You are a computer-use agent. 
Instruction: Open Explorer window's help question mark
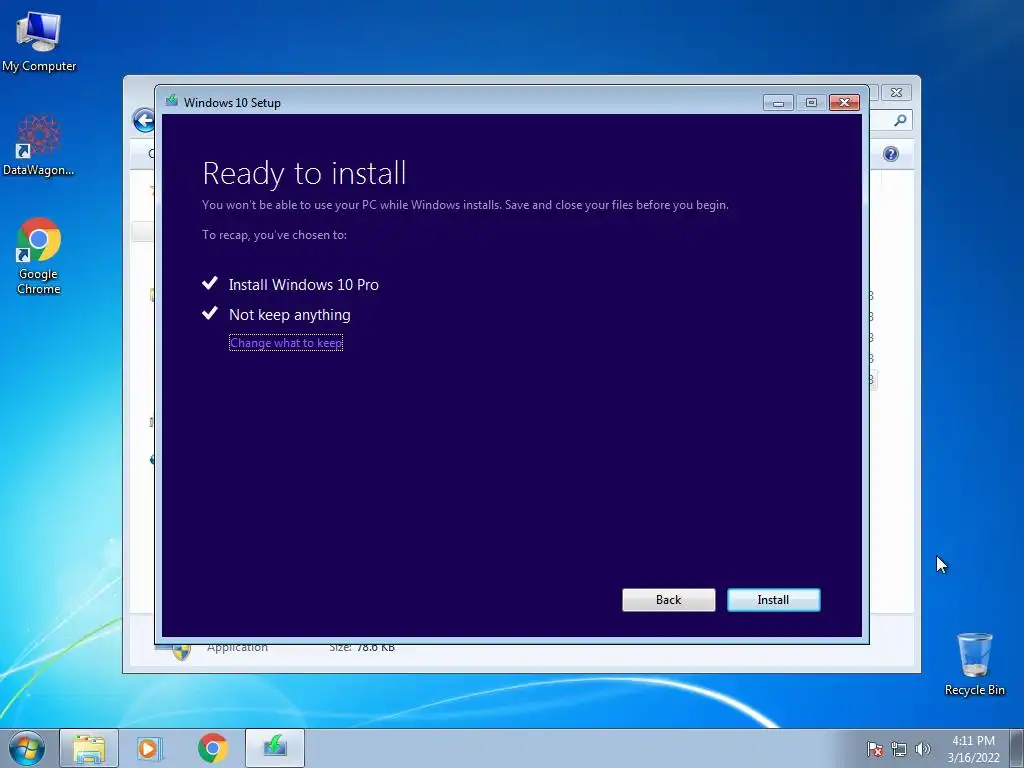[x=891, y=154]
